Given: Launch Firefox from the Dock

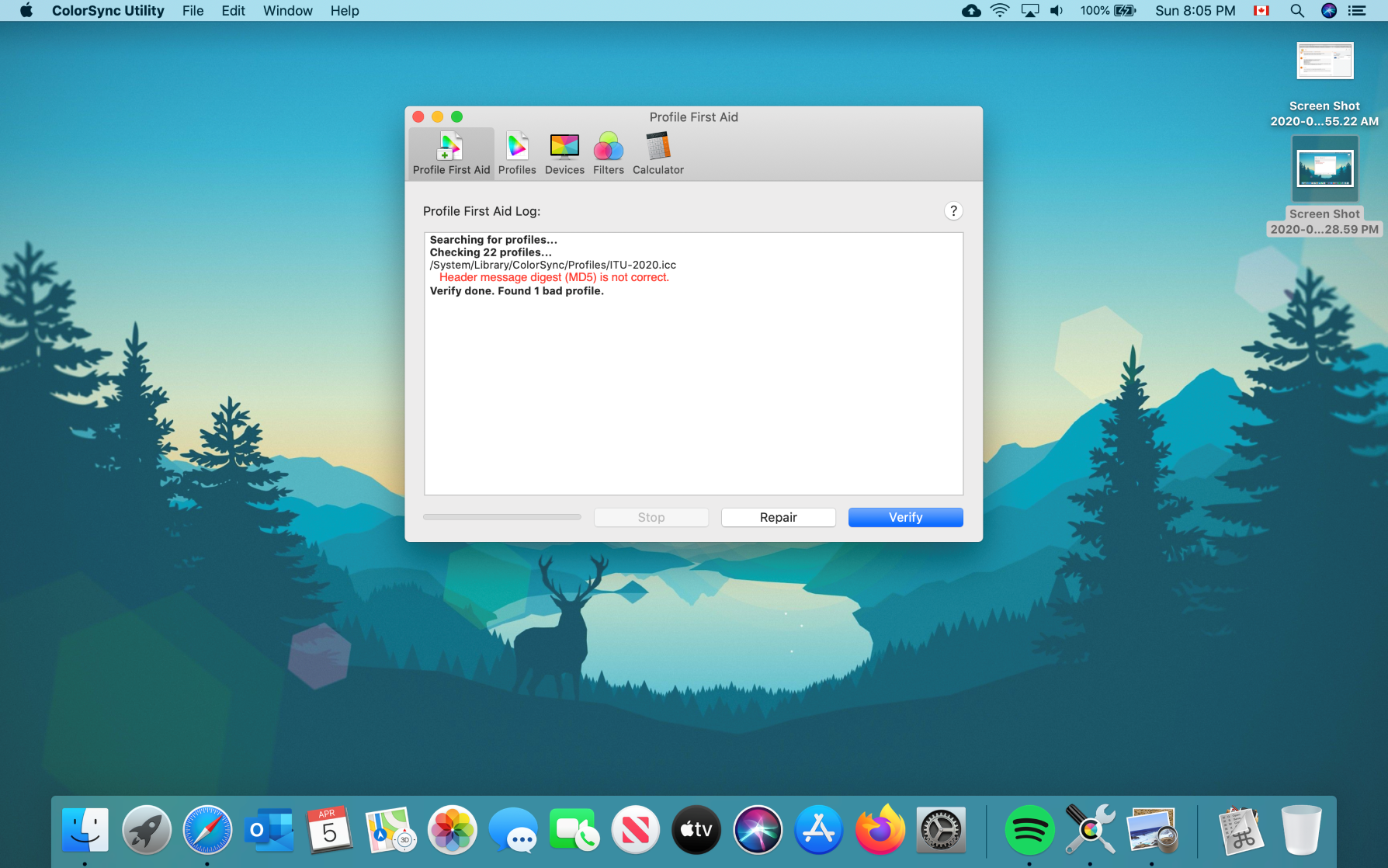Looking at the screenshot, I should pos(880,830).
